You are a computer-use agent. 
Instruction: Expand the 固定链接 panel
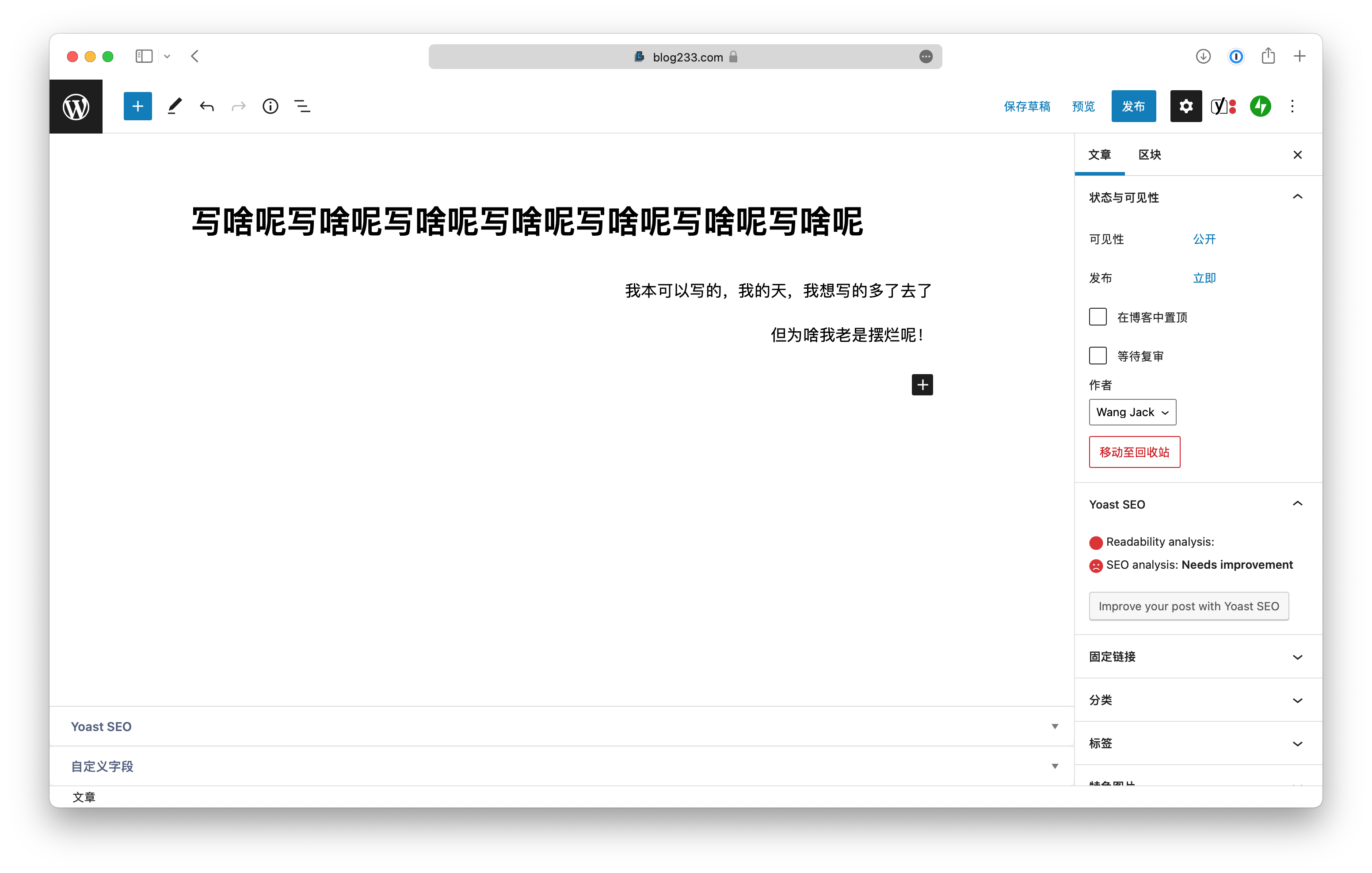click(1198, 656)
